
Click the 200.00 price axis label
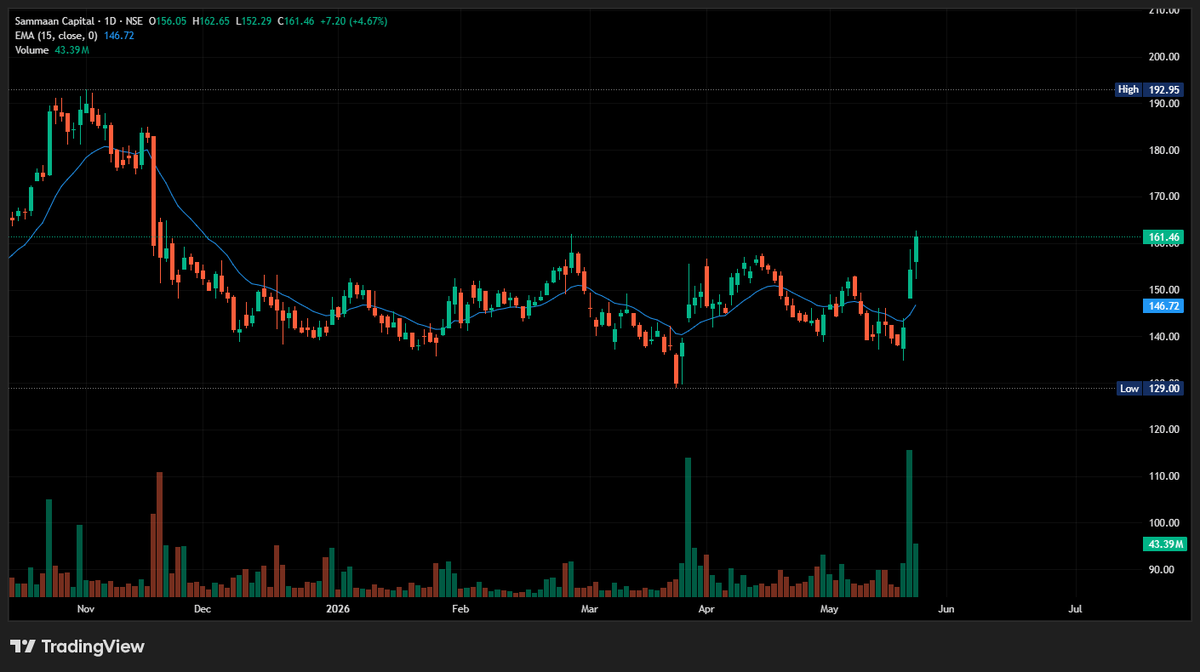(1166, 57)
